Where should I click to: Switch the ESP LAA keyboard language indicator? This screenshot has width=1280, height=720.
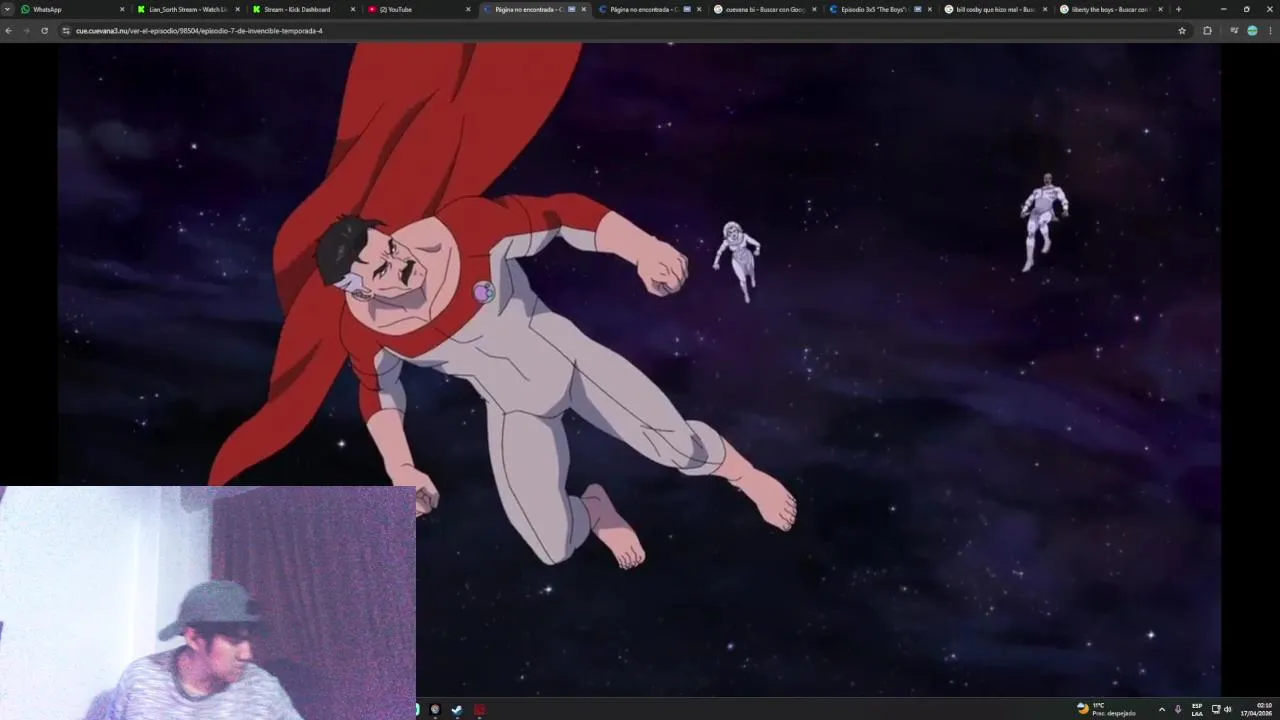pyautogui.click(x=1197, y=709)
